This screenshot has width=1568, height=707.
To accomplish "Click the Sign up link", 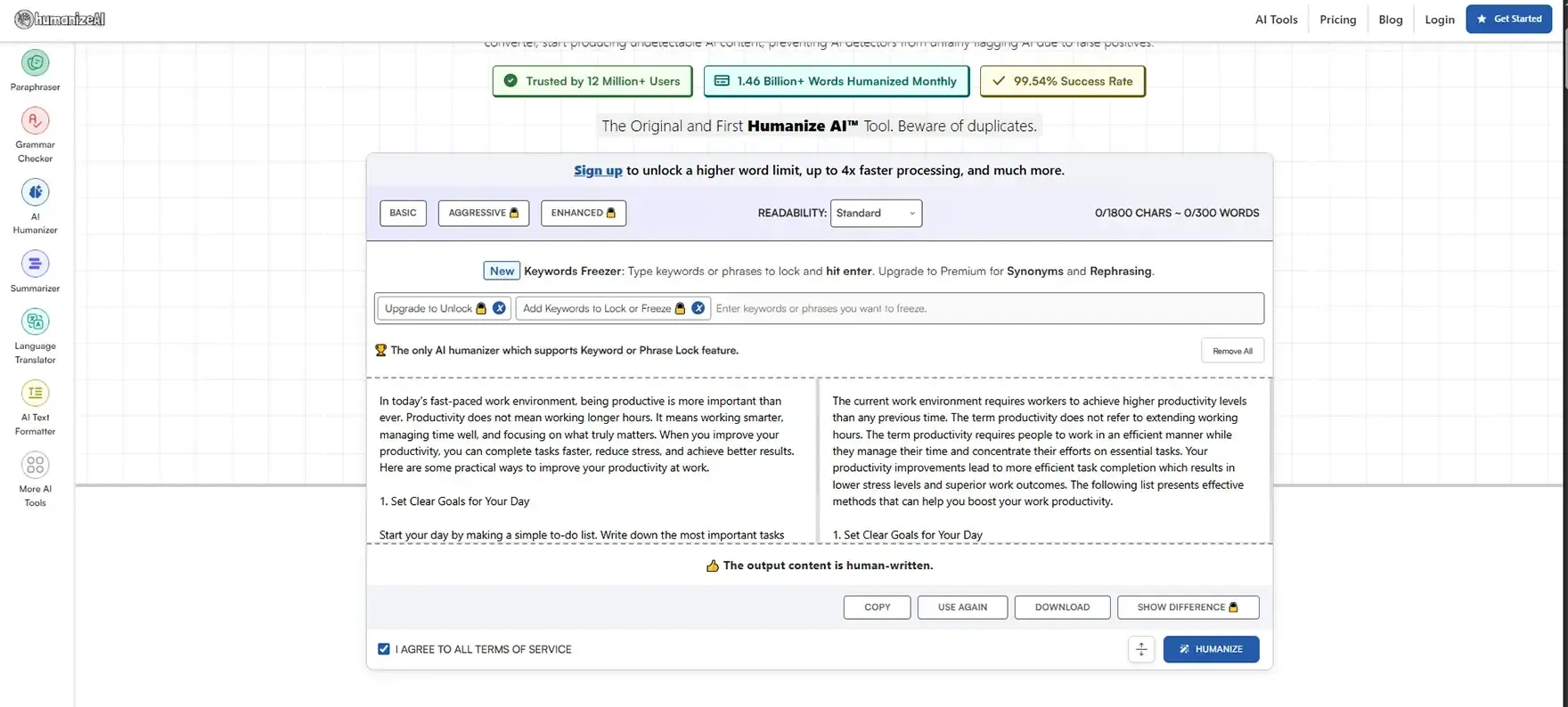I will (598, 170).
